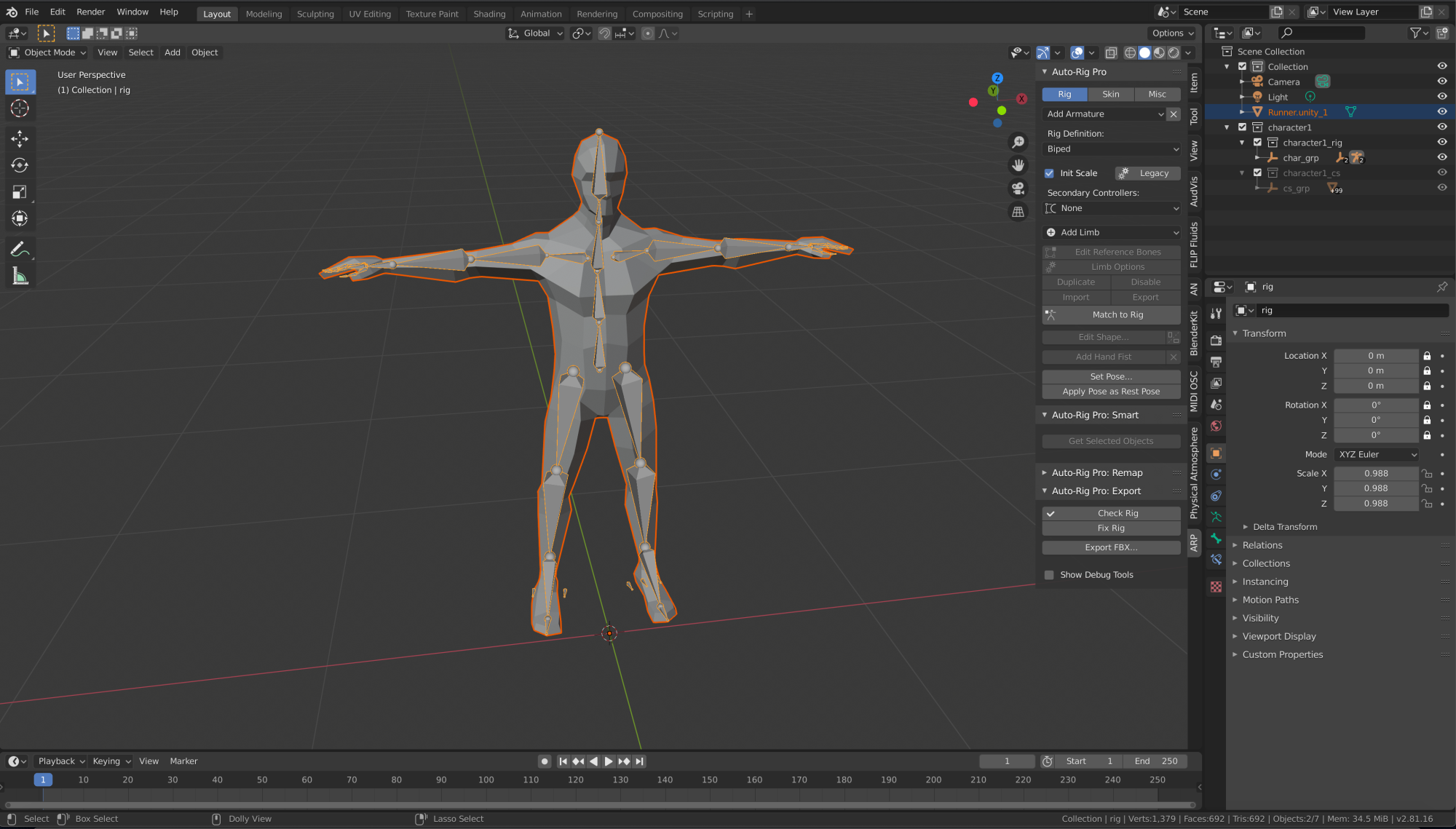This screenshot has height=829, width=1456.
Task: Open Object Mode dropdown
Action: 47,52
